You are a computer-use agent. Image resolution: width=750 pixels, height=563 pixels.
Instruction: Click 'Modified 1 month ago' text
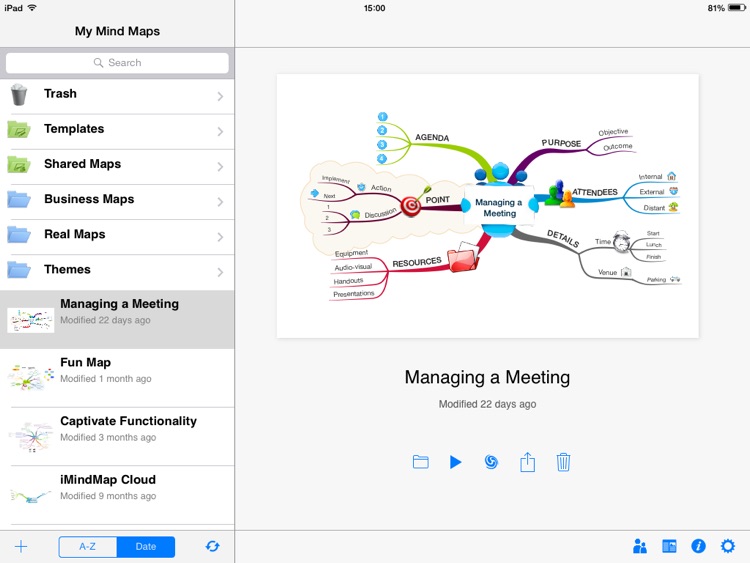pos(106,379)
